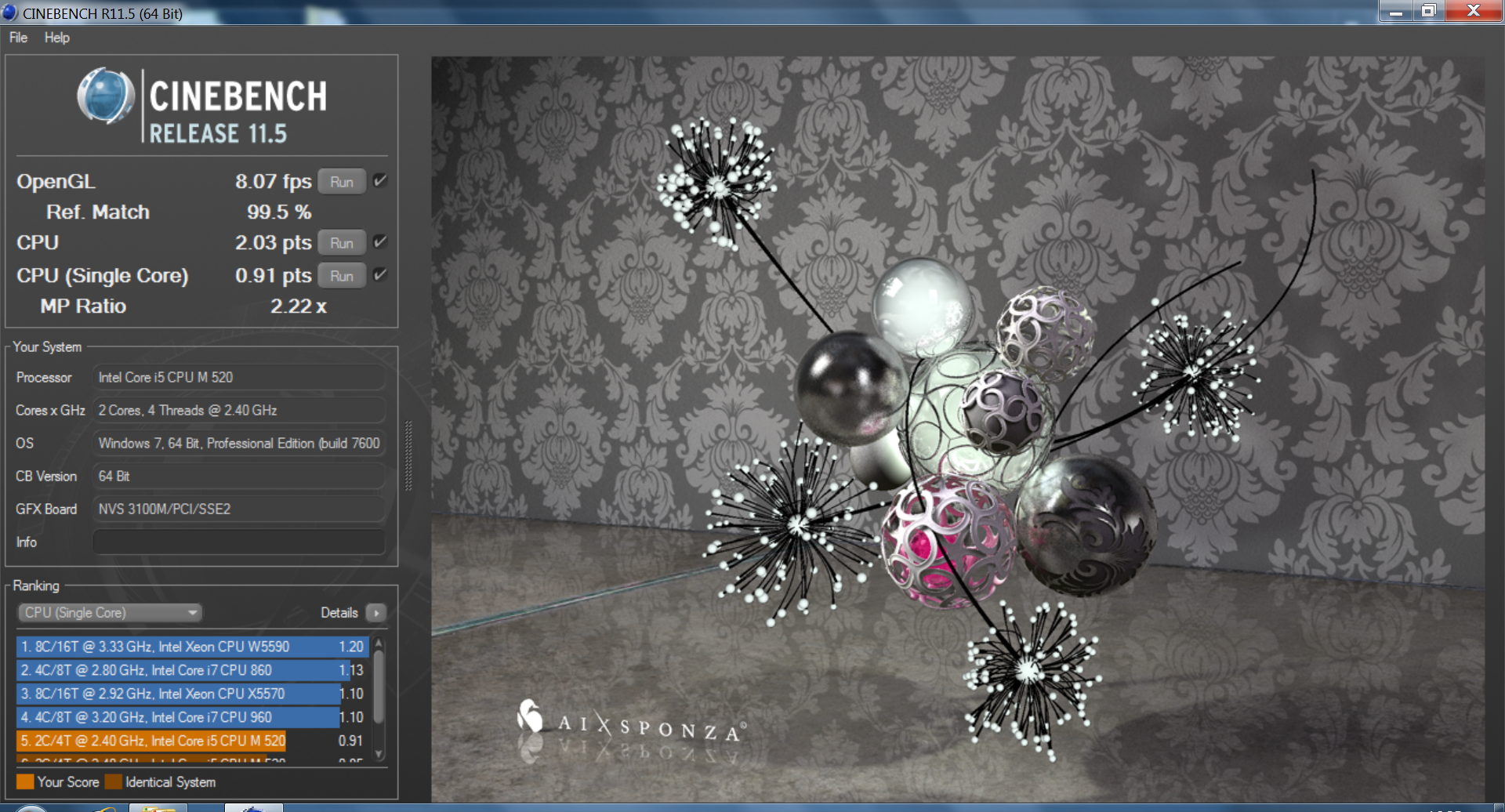Toggle the CPU test checkbox

[380, 242]
